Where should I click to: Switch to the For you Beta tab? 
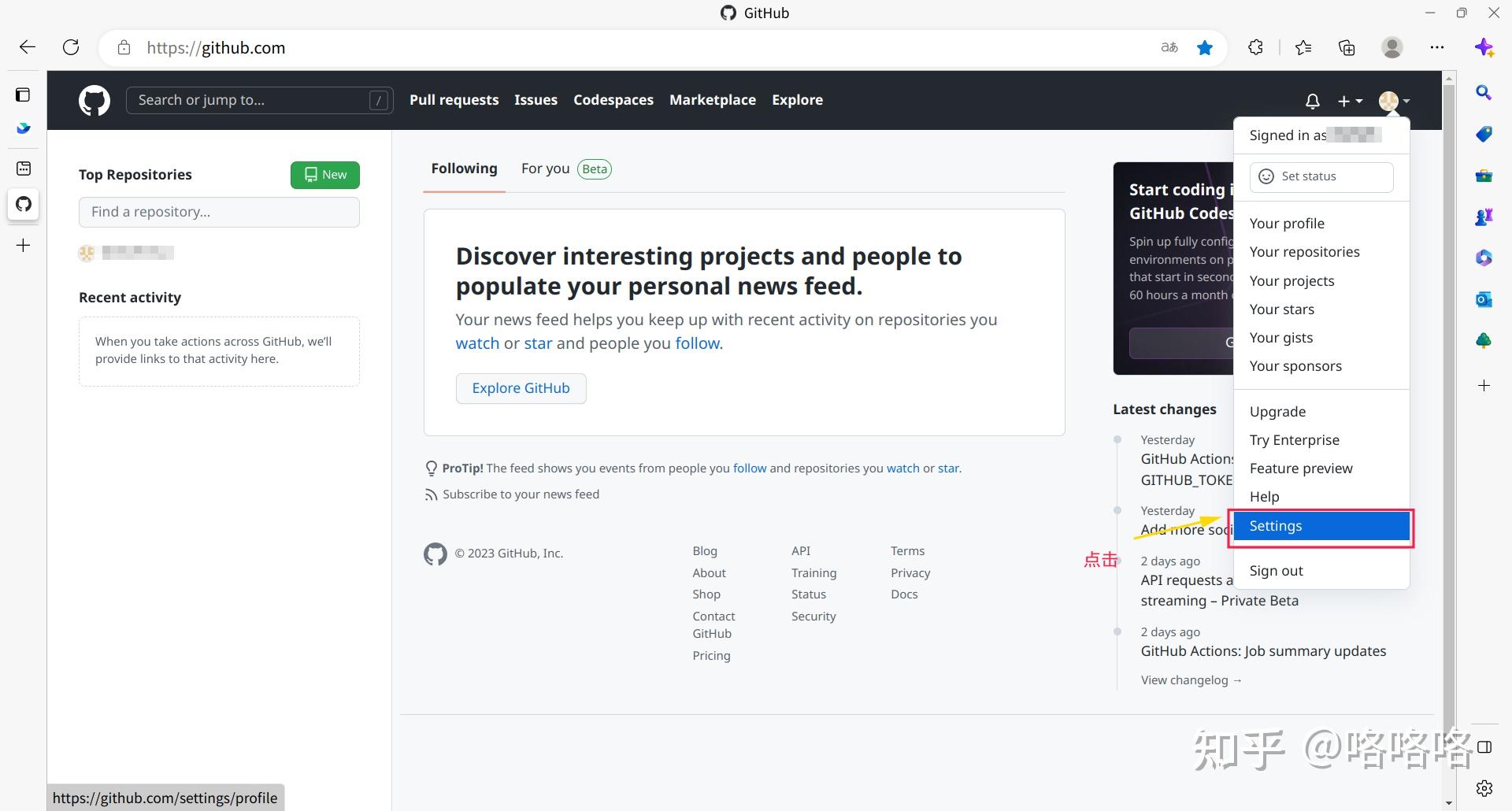pyautogui.click(x=544, y=168)
